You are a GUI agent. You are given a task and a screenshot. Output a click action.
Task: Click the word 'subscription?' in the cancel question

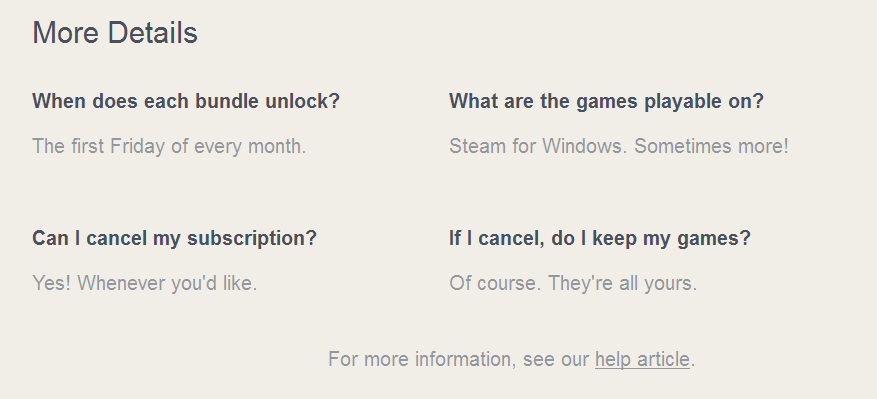252,238
